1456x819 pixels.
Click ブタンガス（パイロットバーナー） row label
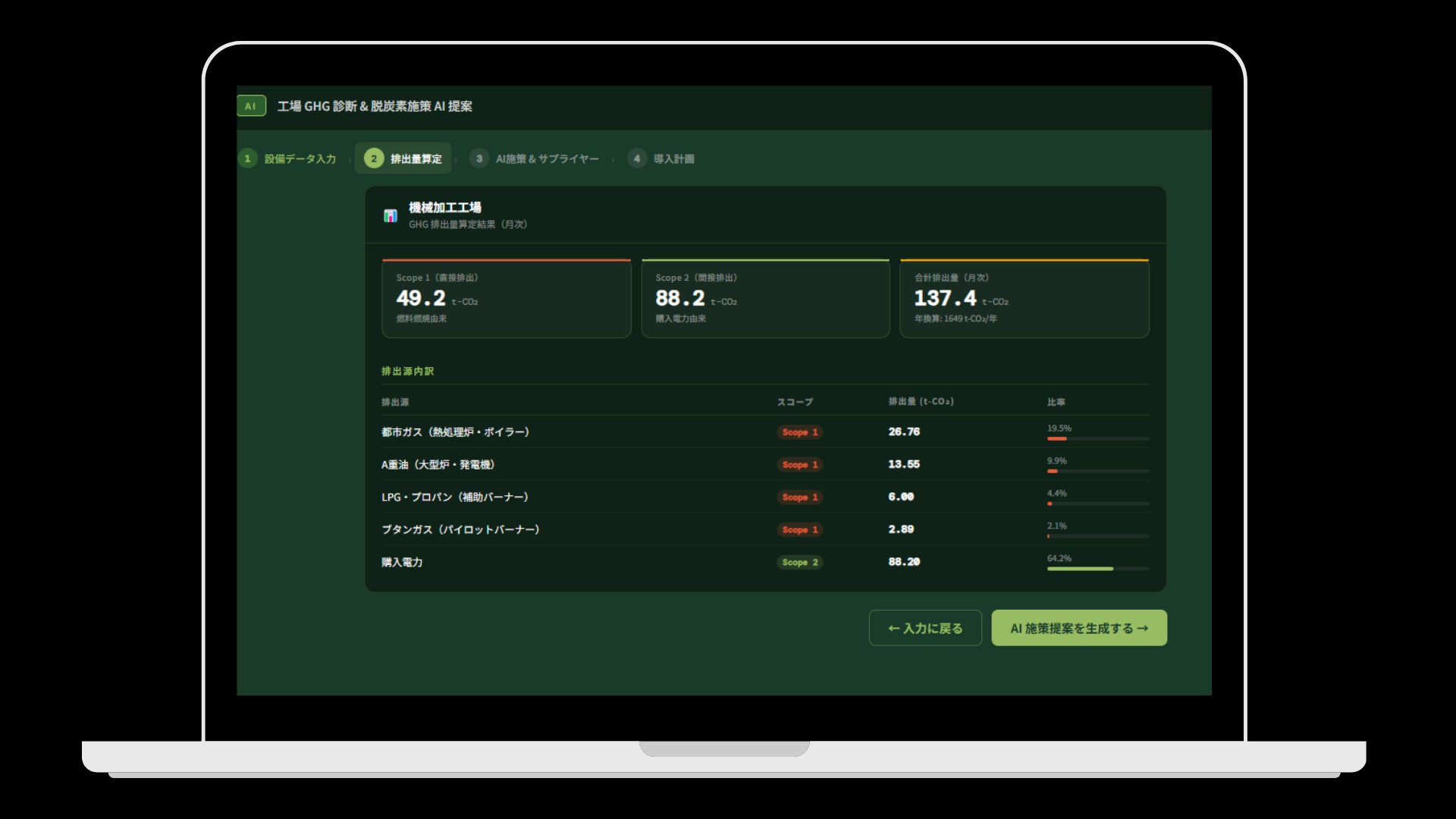point(460,530)
